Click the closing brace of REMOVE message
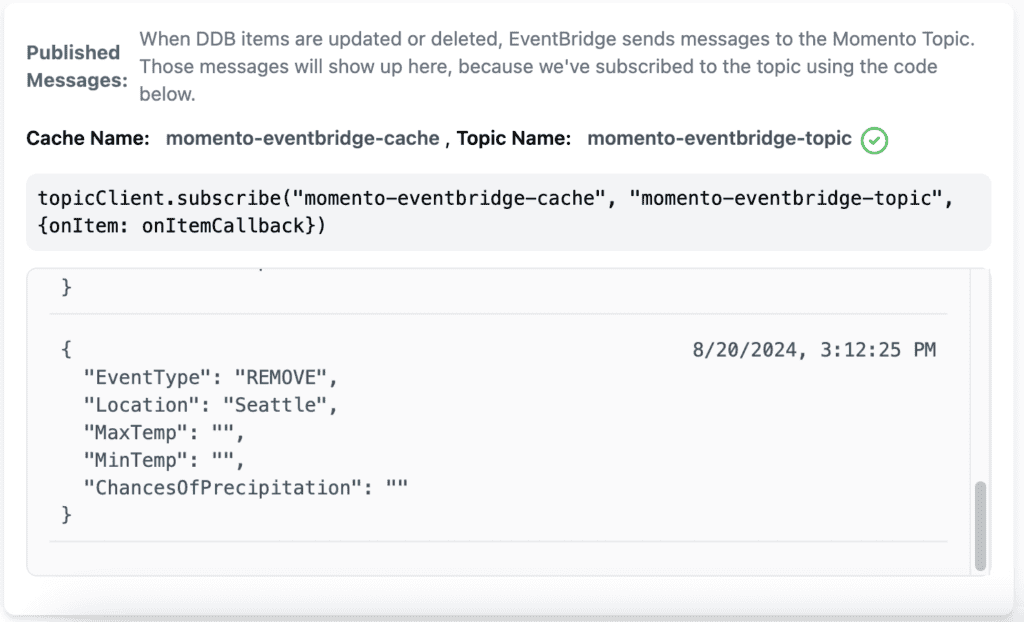Image resolution: width=1024 pixels, height=622 pixels. tap(66, 515)
